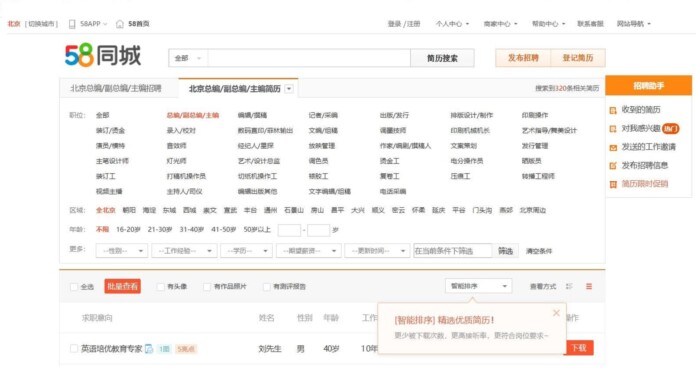Open 发送的工作邀请 in the sidebar
Screen dimensions: 696x392
click(648, 147)
